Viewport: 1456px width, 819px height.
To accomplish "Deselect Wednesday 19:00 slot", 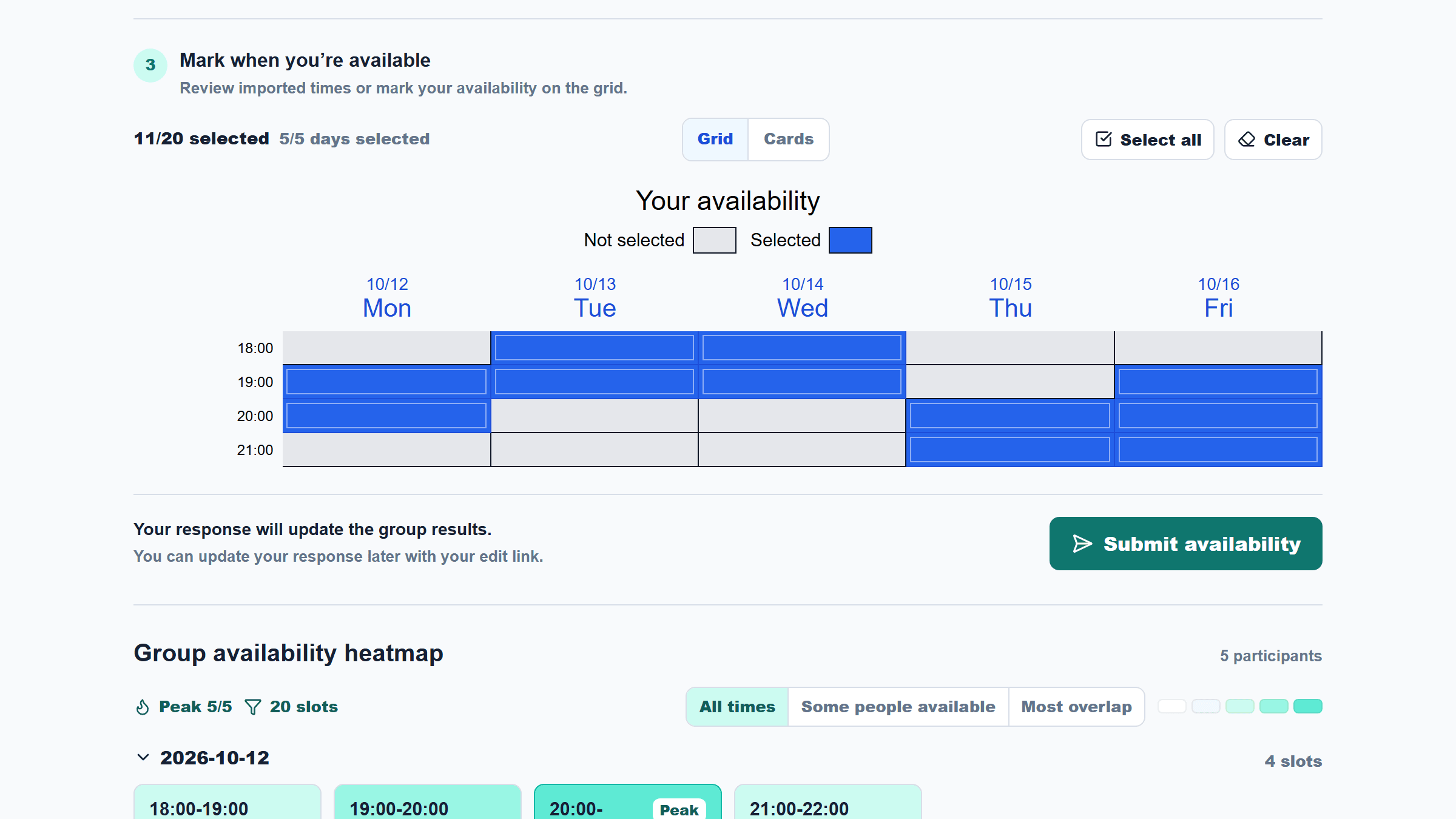I will click(802, 382).
